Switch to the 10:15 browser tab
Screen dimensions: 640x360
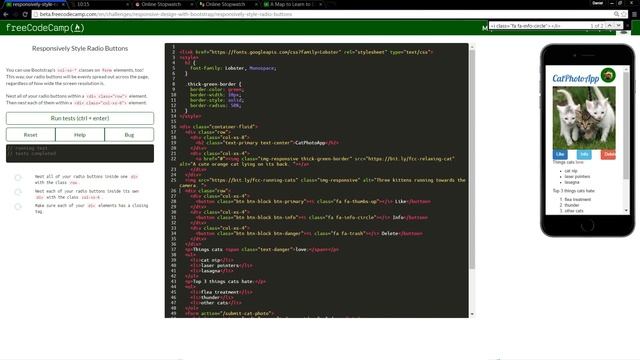click(100, 4)
